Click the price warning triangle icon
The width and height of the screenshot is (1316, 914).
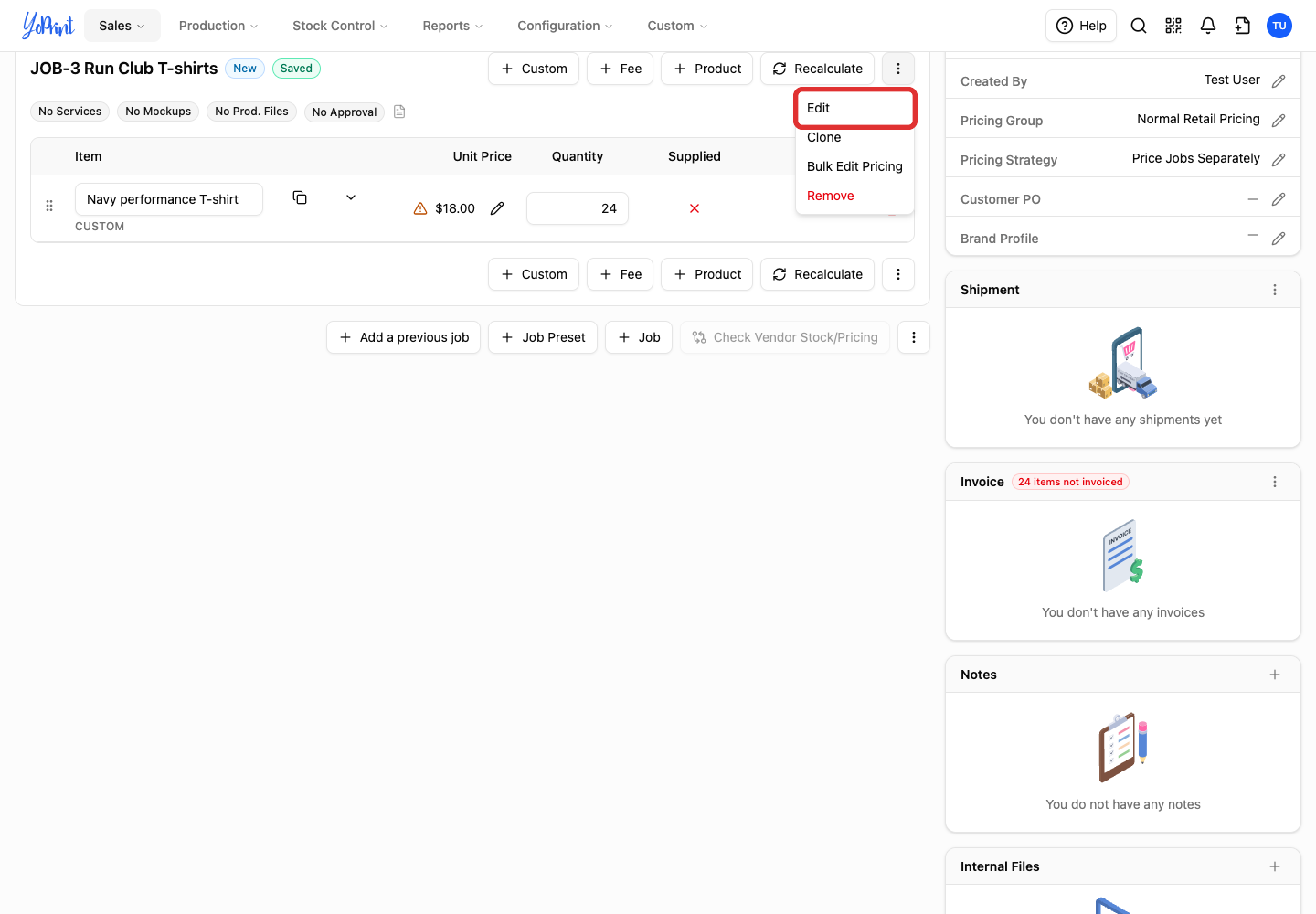[x=420, y=208]
